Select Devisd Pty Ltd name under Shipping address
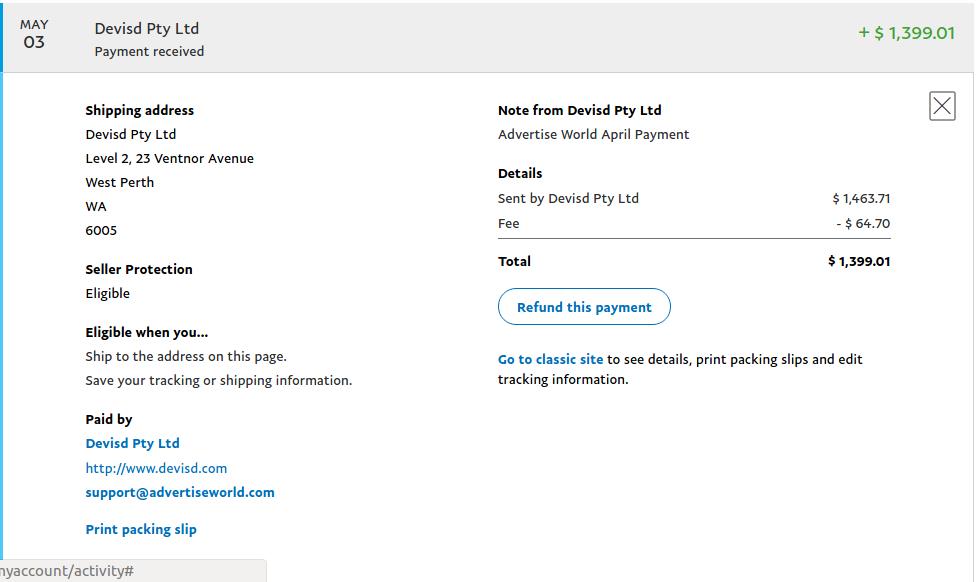 [131, 134]
